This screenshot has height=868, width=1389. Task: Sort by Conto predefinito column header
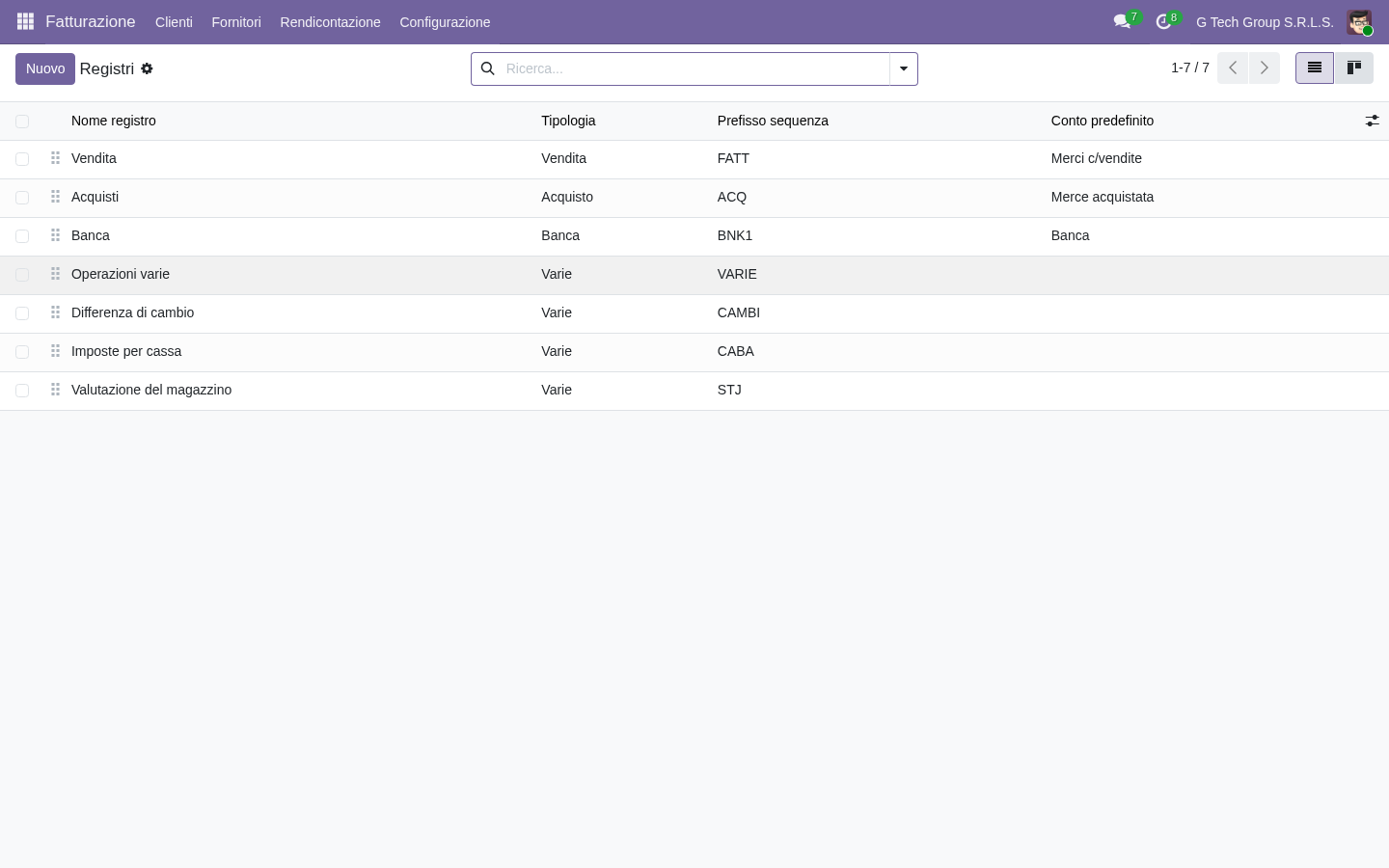[1103, 121]
